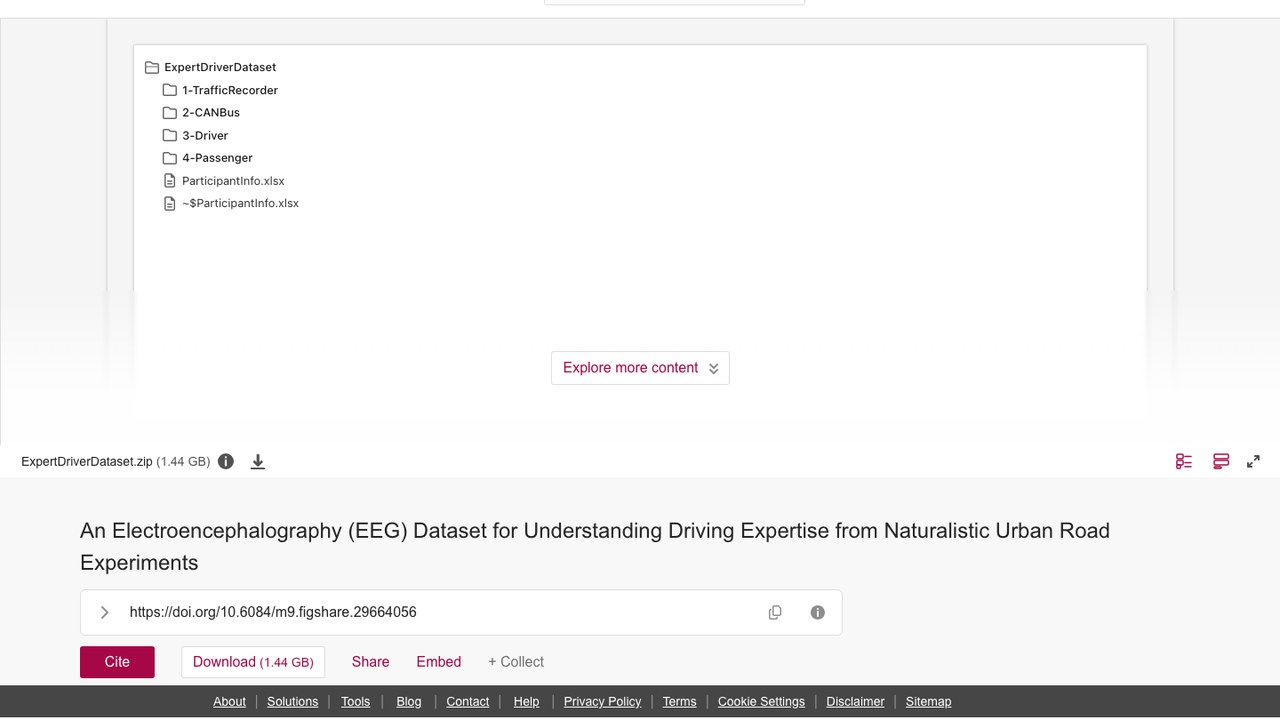Open the Help footer link
The image size is (1280, 720).
pyautogui.click(x=526, y=702)
